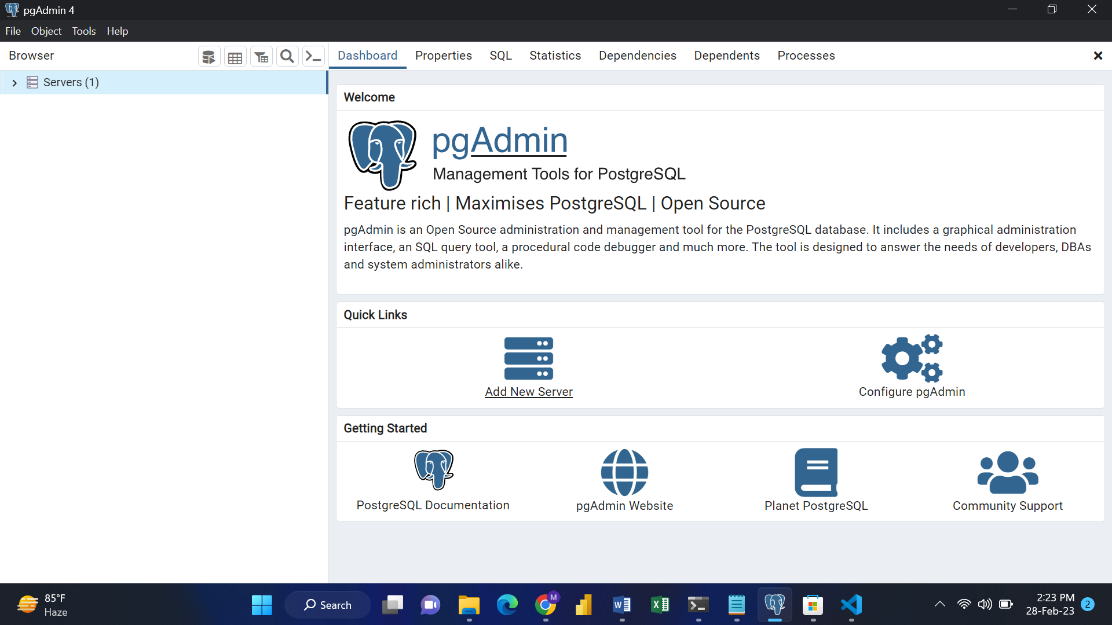
Task: Open the Search Objects magnifier icon
Action: point(287,57)
